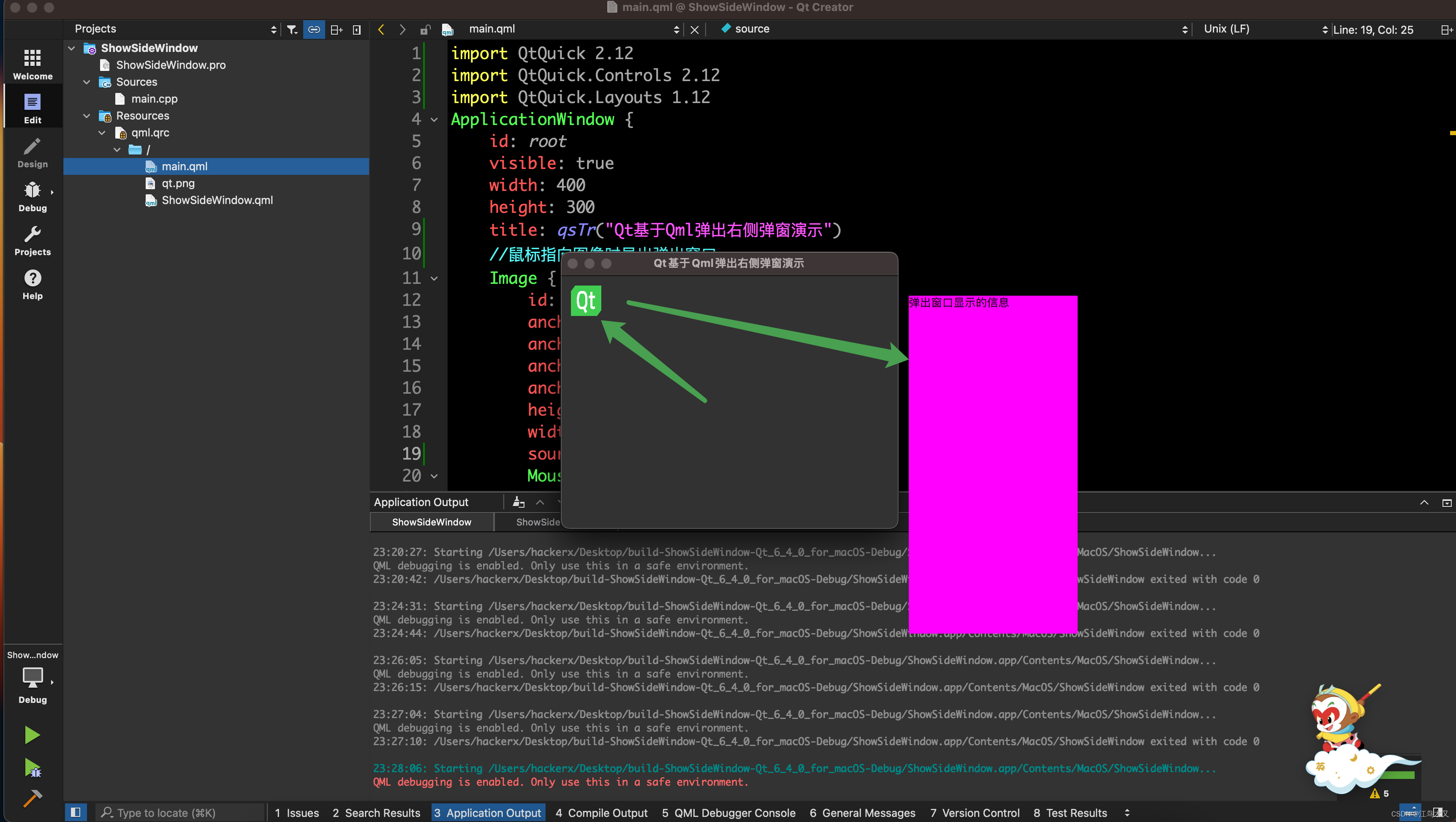This screenshot has height=822, width=1456.
Task: Switch to Compile Output pane
Action: [601, 812]
